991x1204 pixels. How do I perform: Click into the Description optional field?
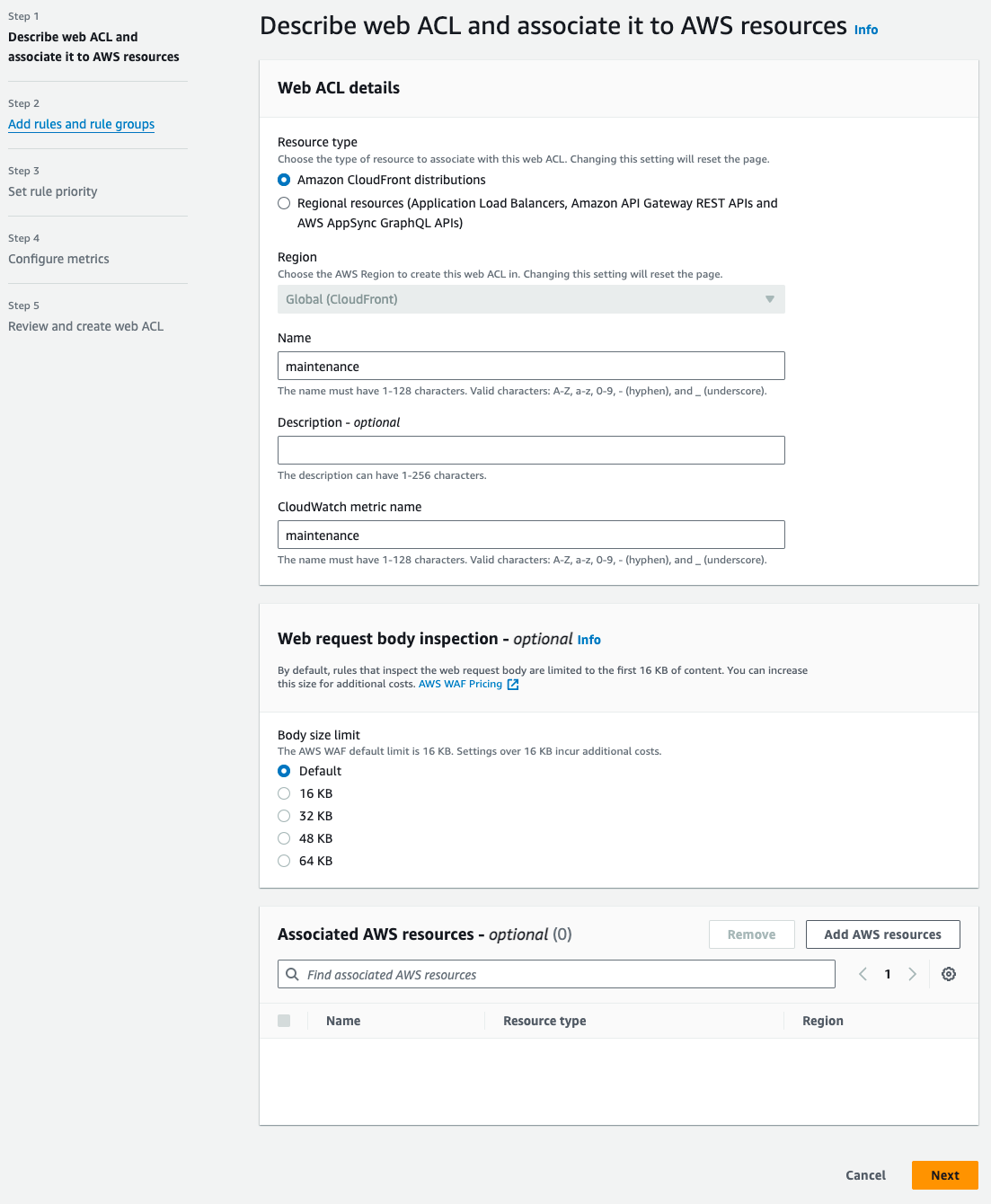[x=531, y=450]
